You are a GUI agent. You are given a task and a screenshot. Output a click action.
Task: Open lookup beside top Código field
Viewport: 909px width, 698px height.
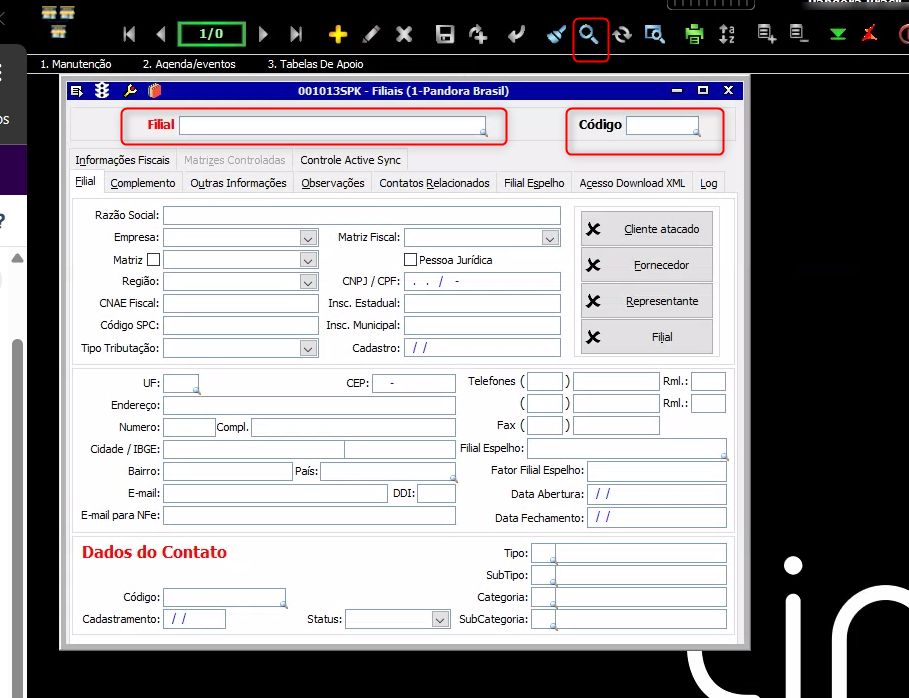click(x=696, y=133)
